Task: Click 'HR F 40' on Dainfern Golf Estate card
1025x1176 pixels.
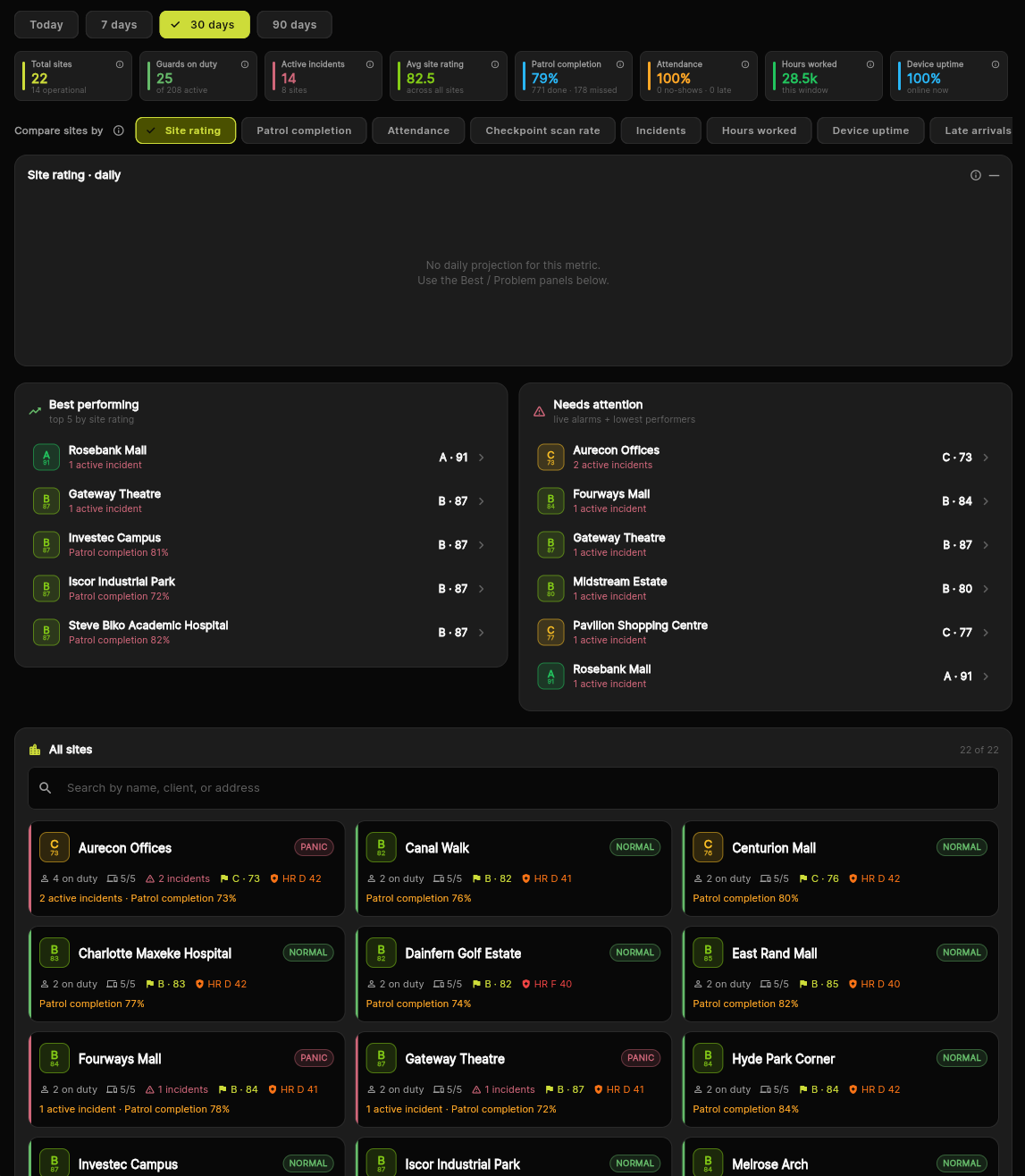Action: (x=547, y=984)
